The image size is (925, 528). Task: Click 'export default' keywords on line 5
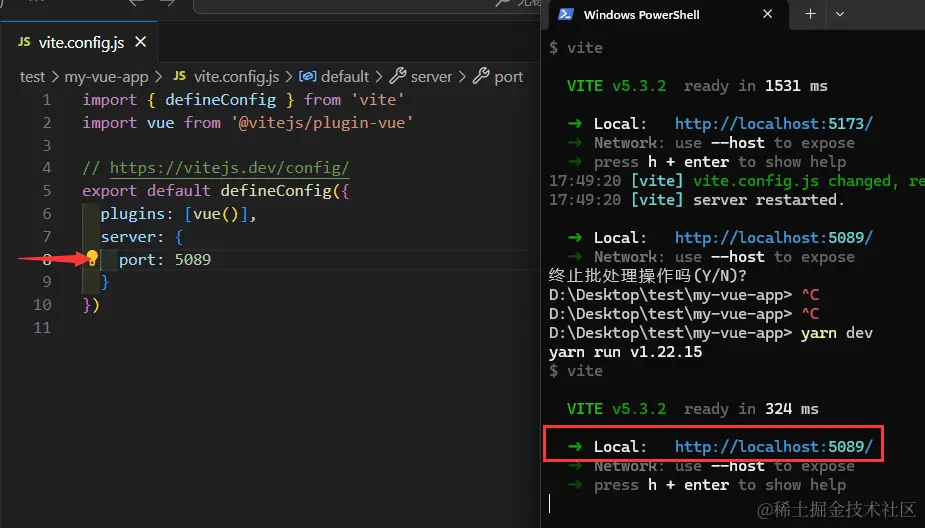(x=146, y=191)
